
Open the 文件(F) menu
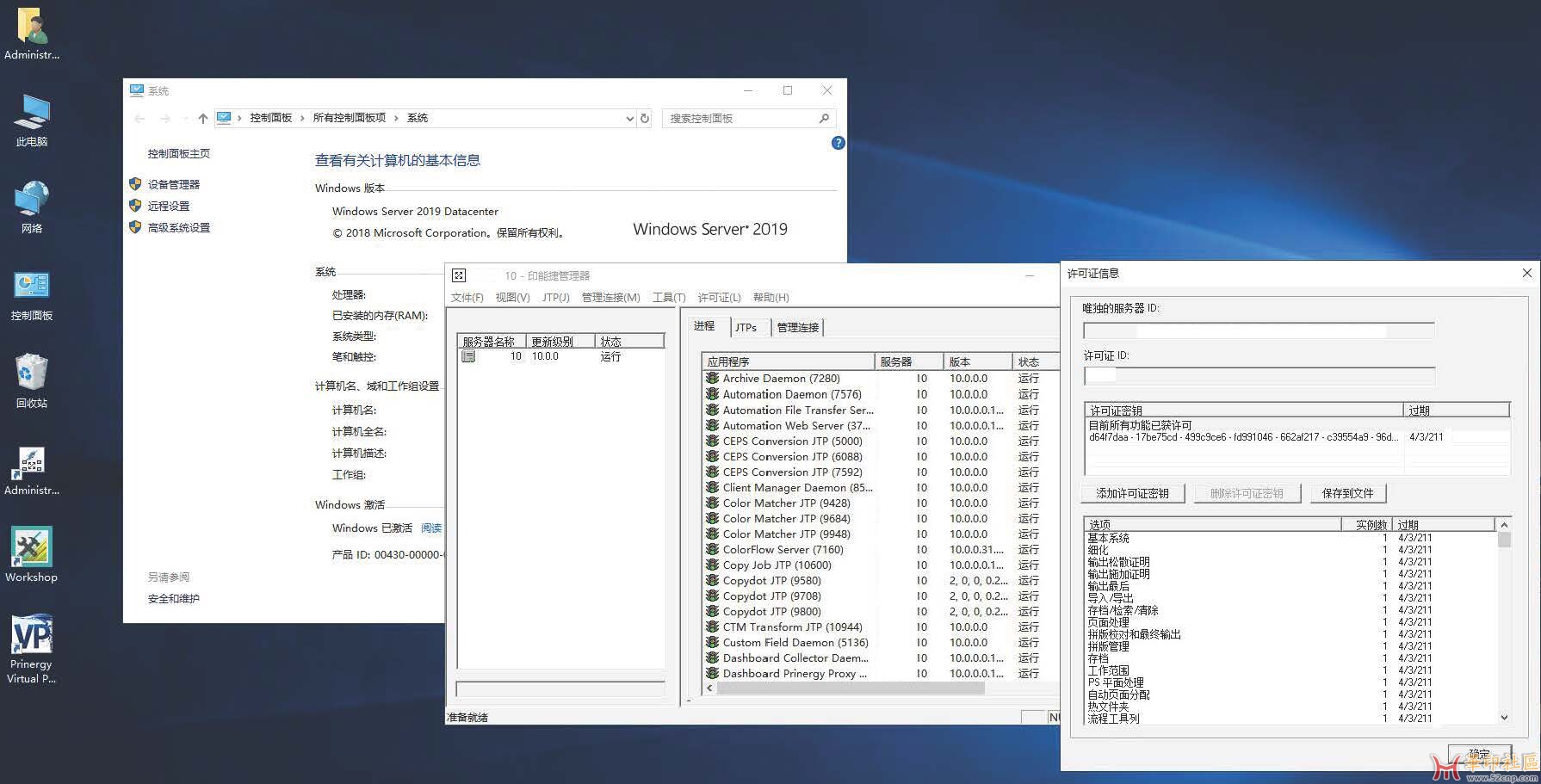pyautogui.click(x=467, y=298)
